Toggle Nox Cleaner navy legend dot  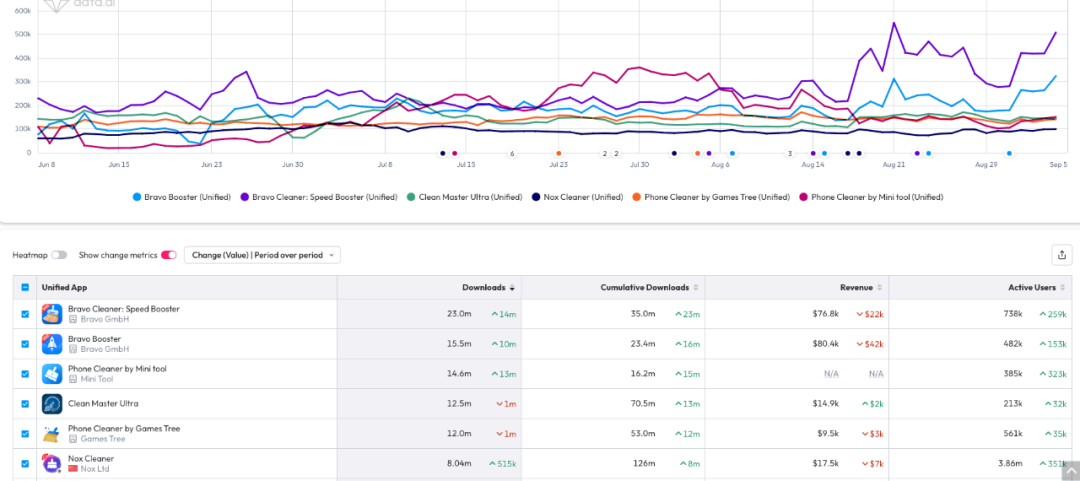pos(536,197)
